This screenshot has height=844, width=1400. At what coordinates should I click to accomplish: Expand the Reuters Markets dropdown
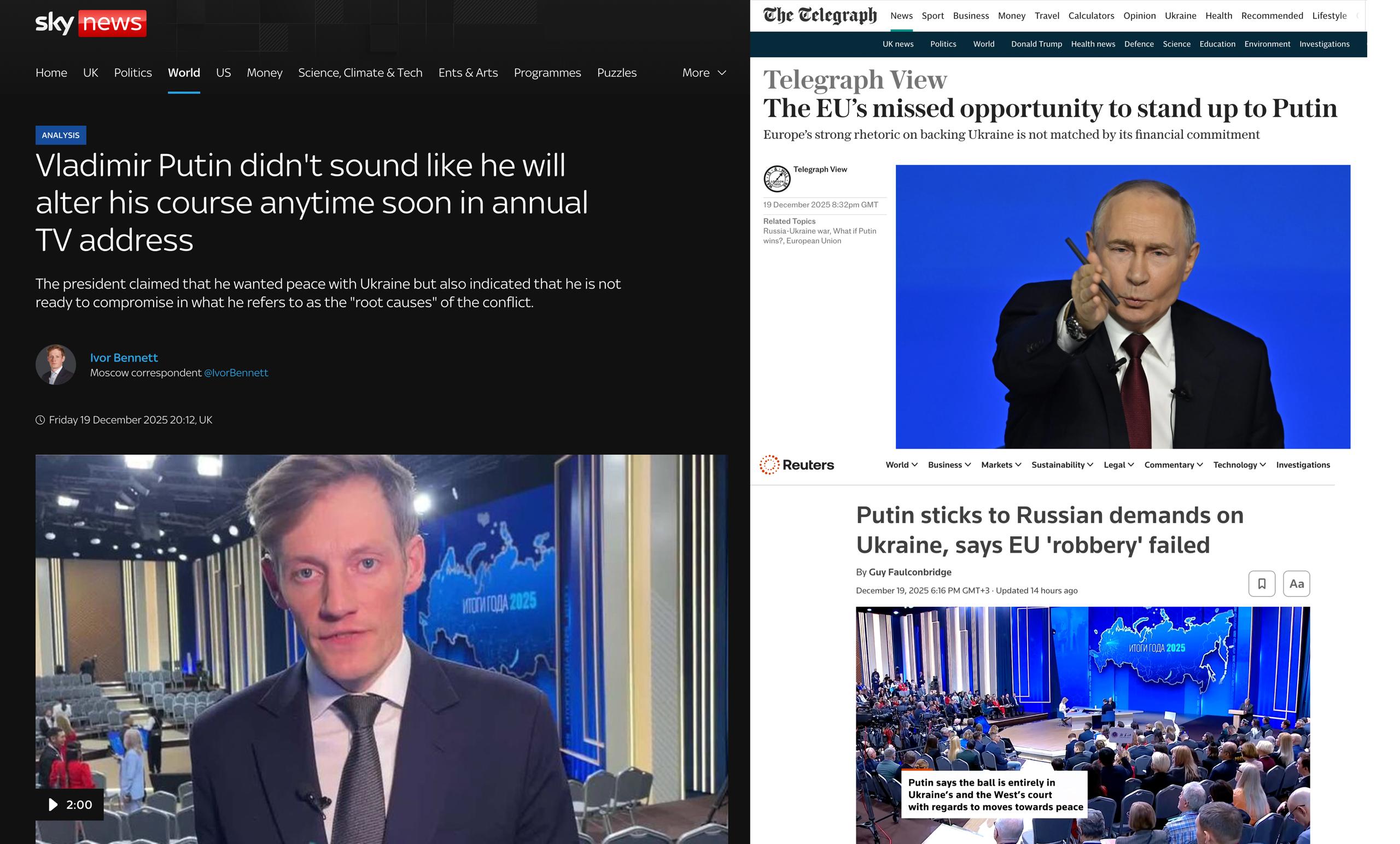[x=1001, y=465]
